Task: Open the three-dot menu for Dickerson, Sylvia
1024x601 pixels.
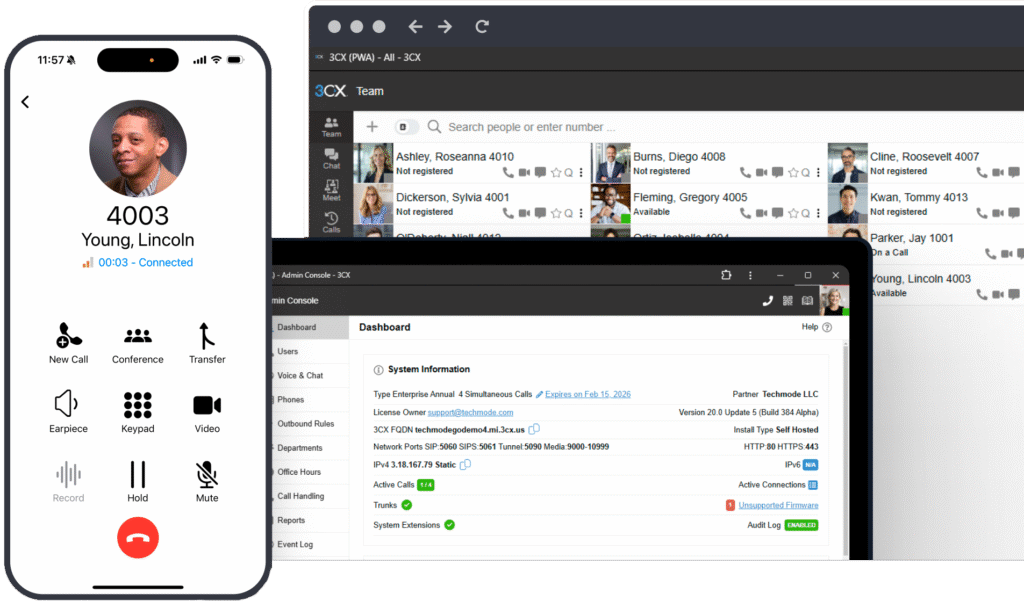Action: [581, 213]
